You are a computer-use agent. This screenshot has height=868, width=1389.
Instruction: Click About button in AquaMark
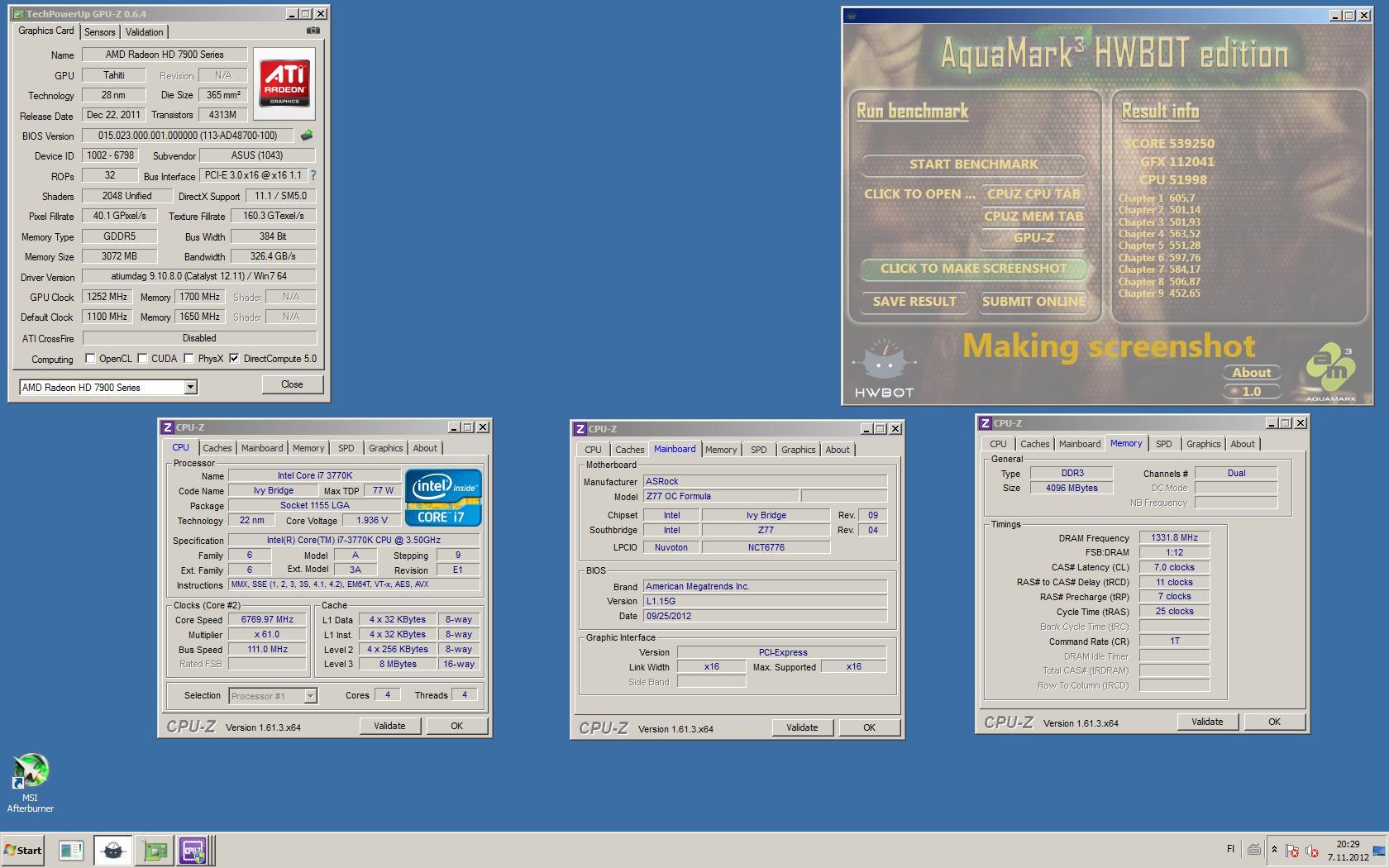pyautogui.click(x=1252, y=373)
